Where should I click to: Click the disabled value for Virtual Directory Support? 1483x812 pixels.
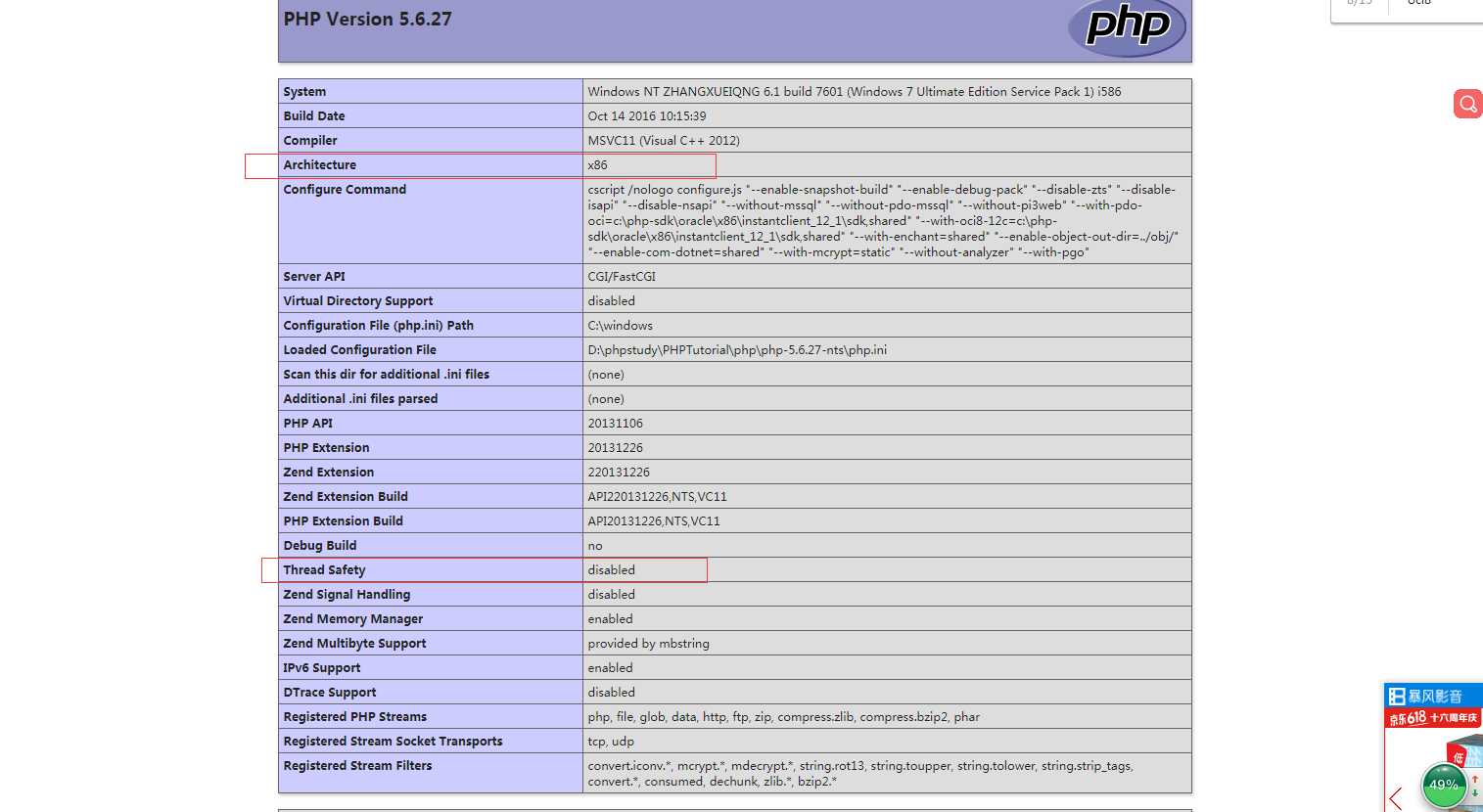click(612, 301)
